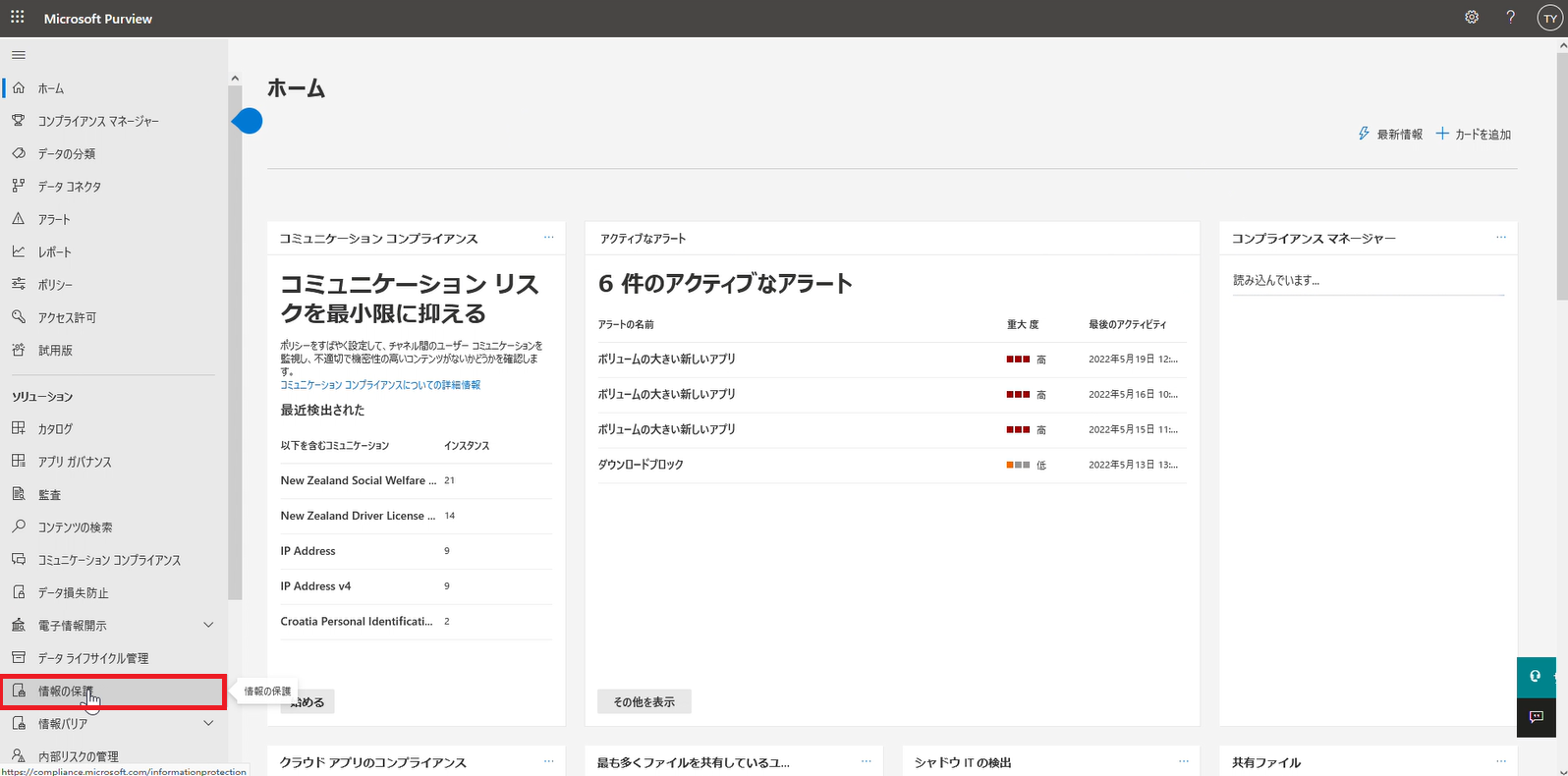The height and width of the screenshot is (776, 1568).
Task: Click the document icon for 監査
Action: pyautogui.click(x=18, y=494)
